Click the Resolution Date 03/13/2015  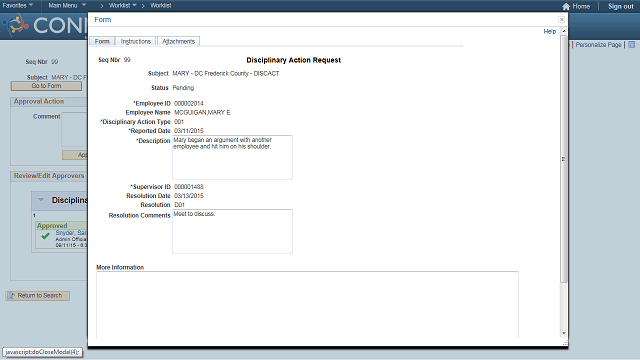tap(189, 196)
